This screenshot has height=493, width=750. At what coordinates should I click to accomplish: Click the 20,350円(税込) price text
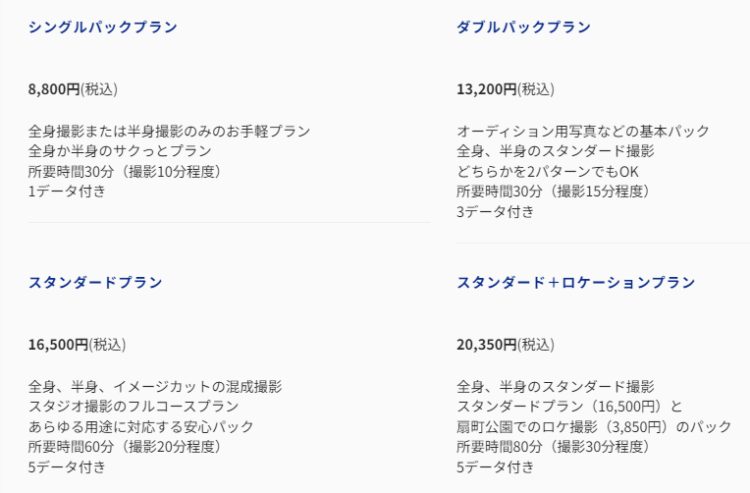pyautogui.click(x=506, y=344)
